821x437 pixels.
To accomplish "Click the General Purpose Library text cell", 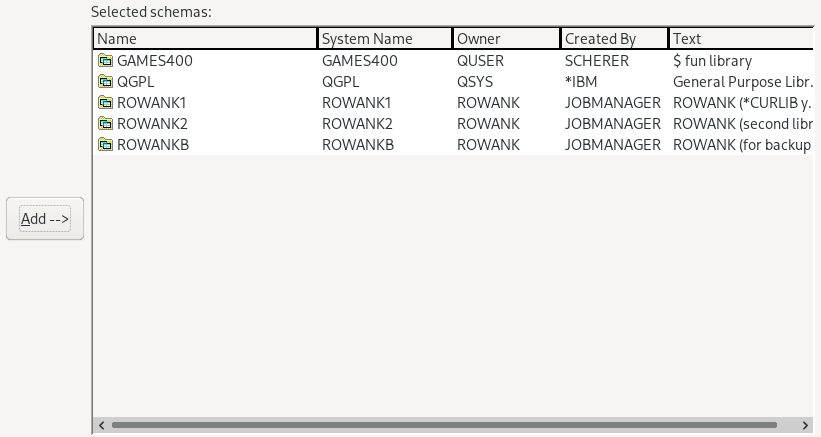I will point(742,82).
